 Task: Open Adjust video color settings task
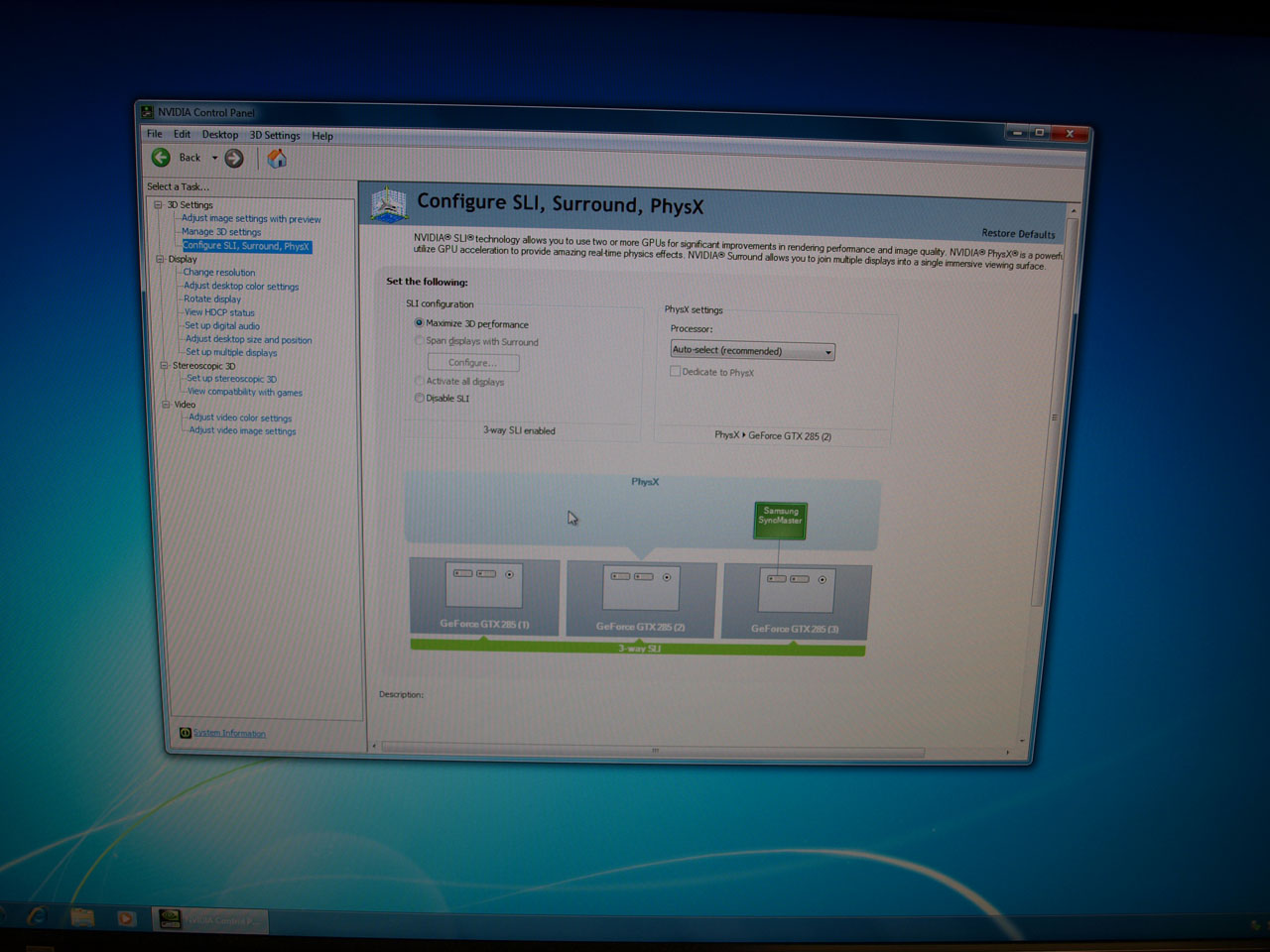[x=240, y=417]
